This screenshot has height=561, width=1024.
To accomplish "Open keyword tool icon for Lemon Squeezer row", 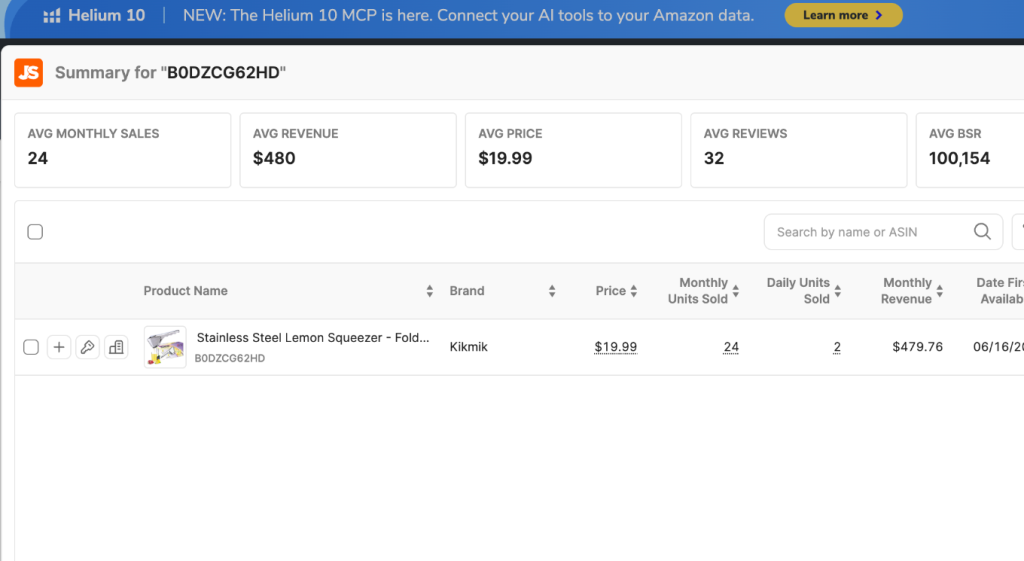I will (88, 347).
